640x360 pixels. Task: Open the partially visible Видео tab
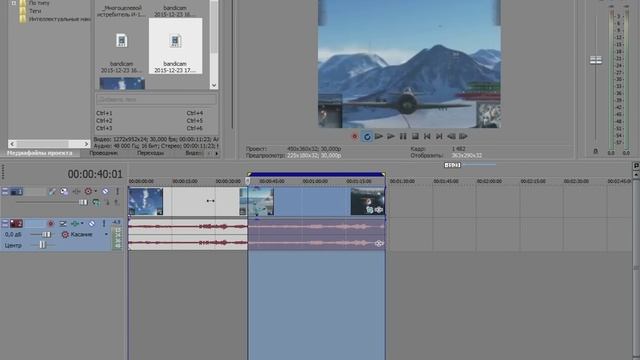tap(193, 153)
